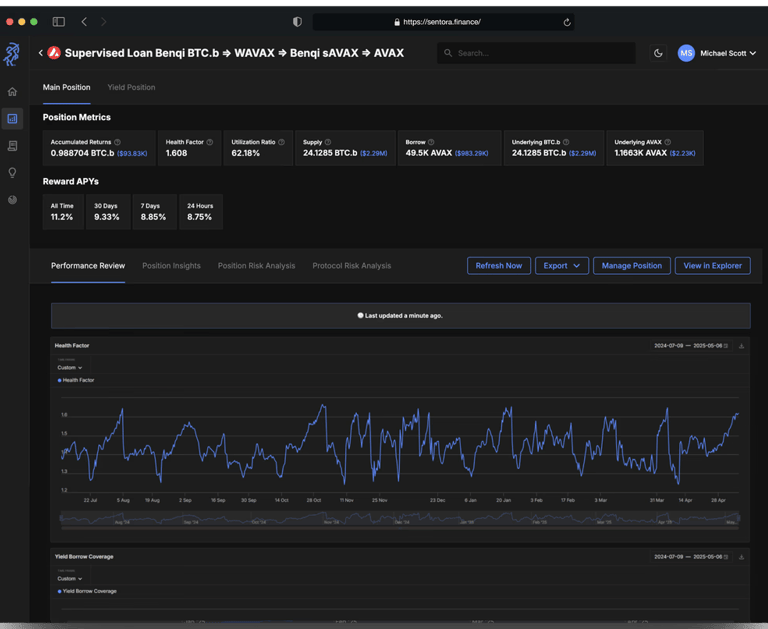This screenshot has width=768, height=629.
Task: Click the browser page reload icon
Action: click(x=567, y=22)
